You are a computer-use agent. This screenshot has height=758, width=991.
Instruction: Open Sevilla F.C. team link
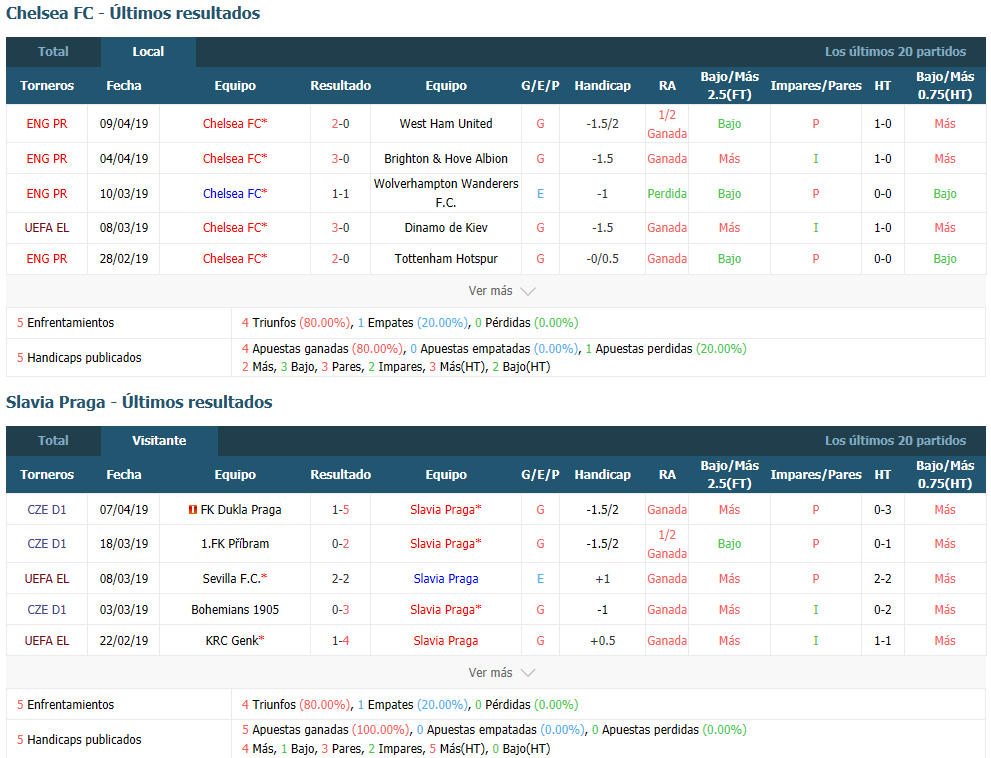point(234,578)
